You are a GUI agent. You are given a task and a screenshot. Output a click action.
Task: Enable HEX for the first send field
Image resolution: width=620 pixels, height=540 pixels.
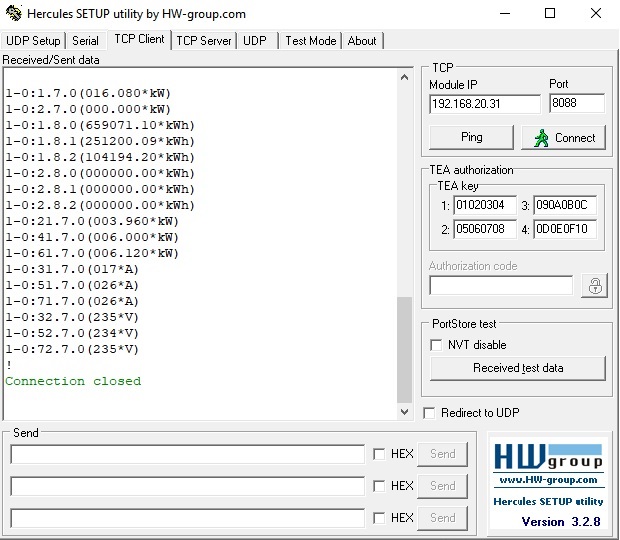379,454
